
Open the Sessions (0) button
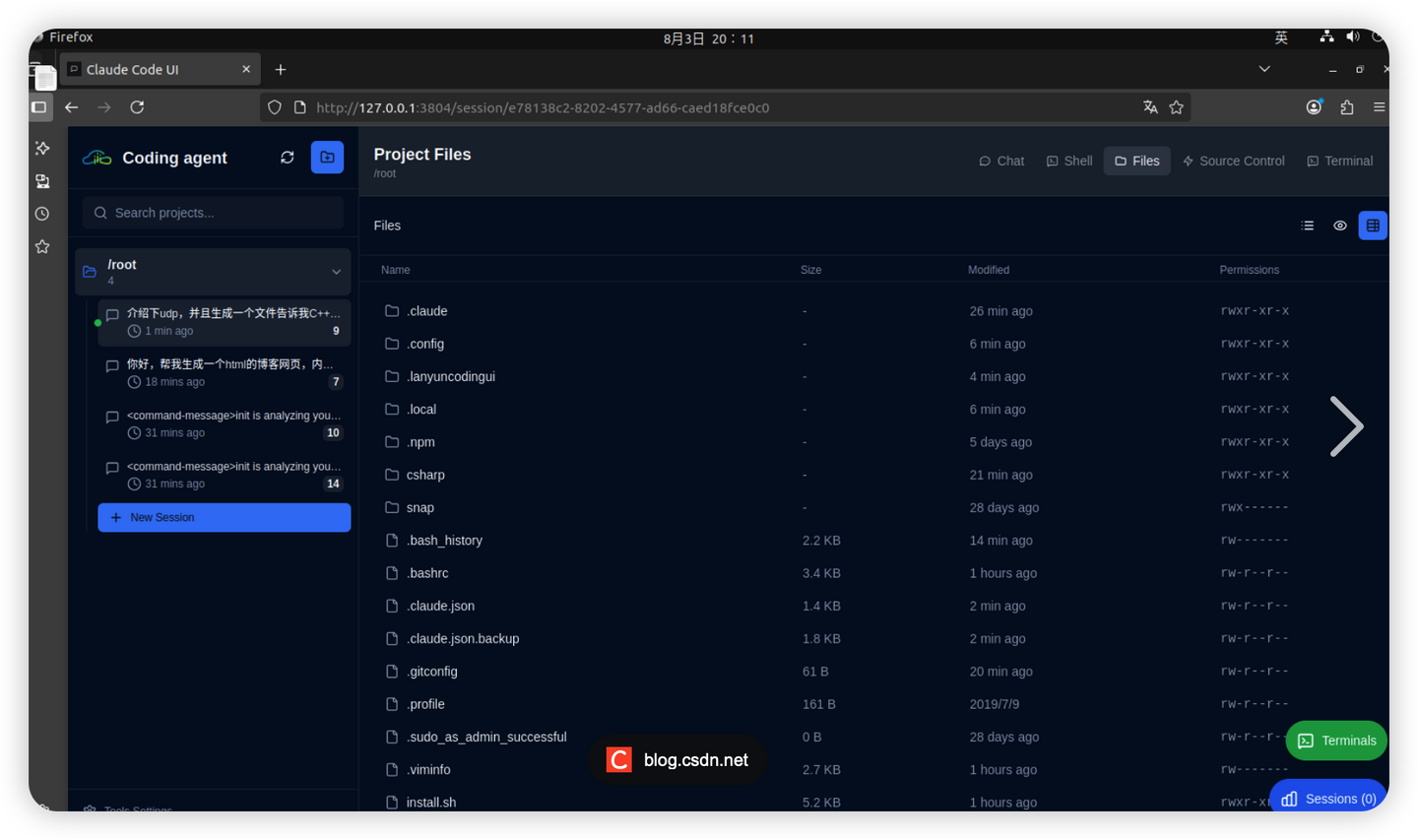[1329, 799]
